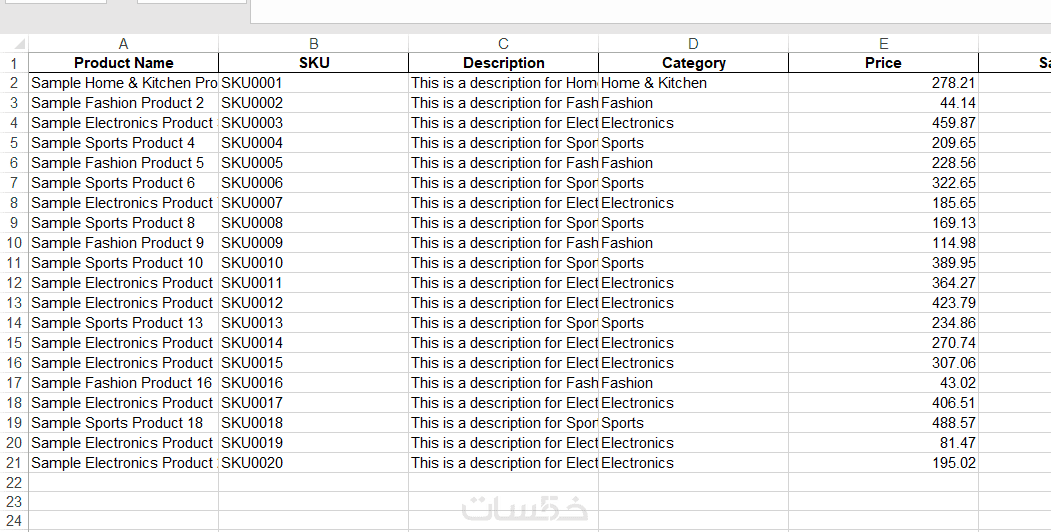Click the Sample Fashion Product 2 cell
The height and width of the screenshot is (532, 1051).
(123, 103)
